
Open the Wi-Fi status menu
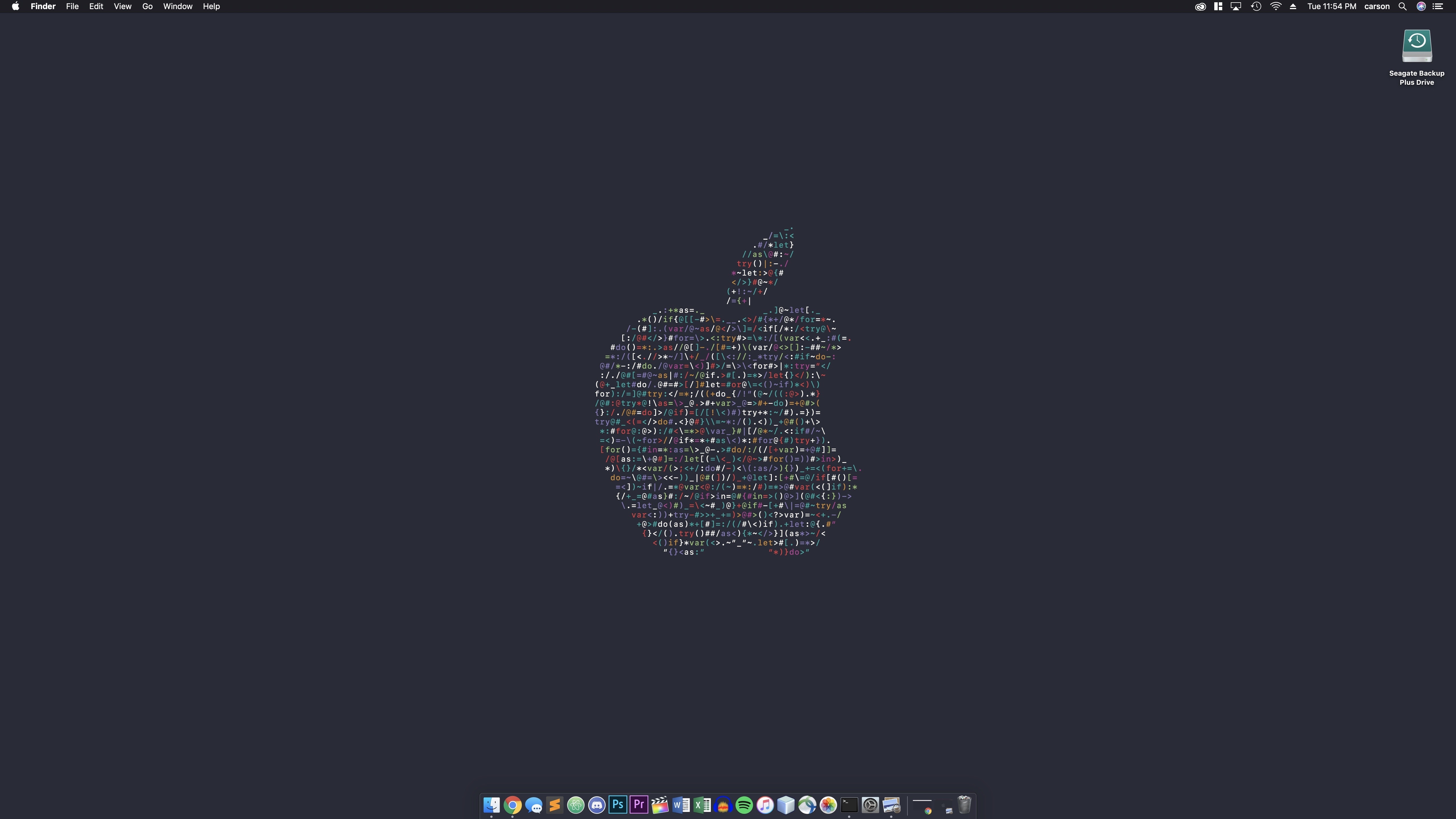[1276, 6]
